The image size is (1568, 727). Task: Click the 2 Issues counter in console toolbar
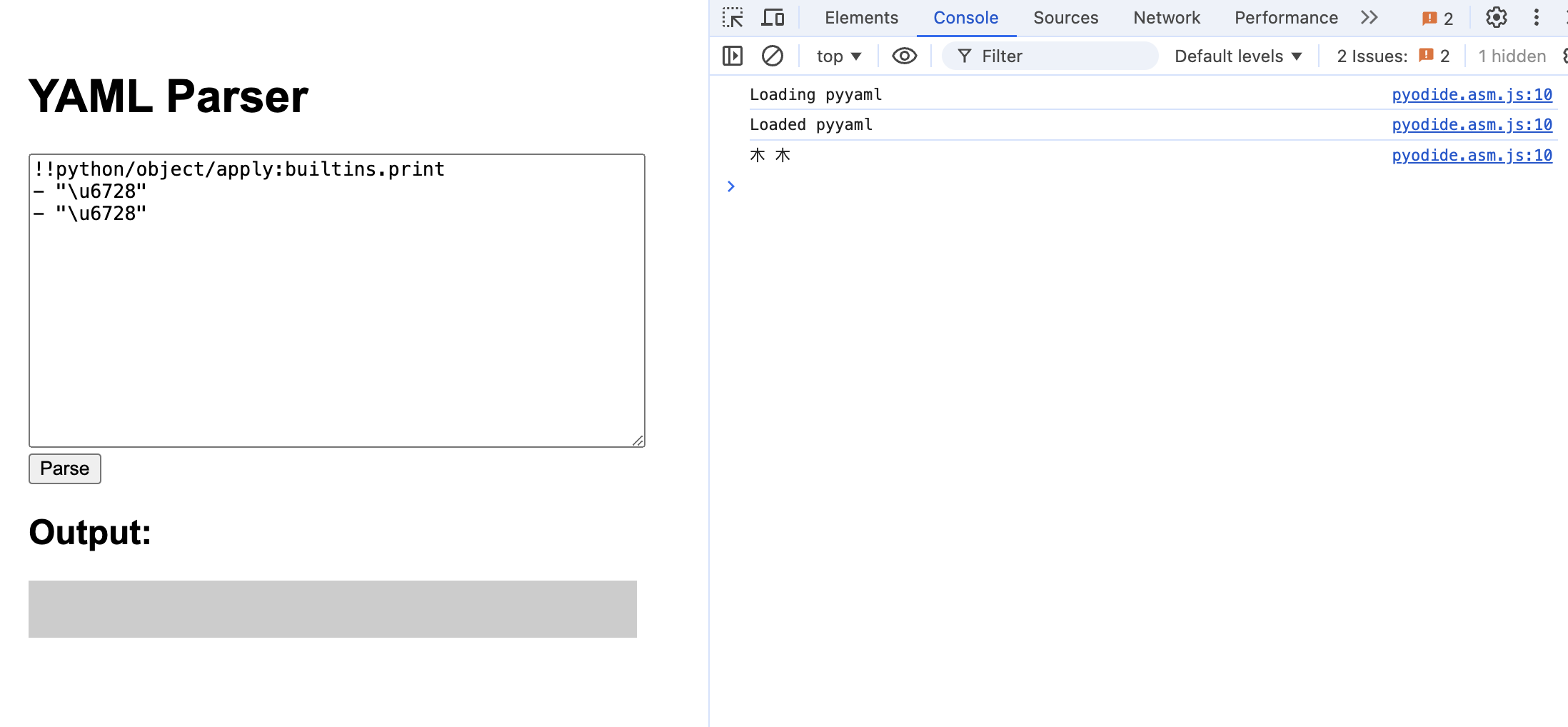coord(1392,56)
